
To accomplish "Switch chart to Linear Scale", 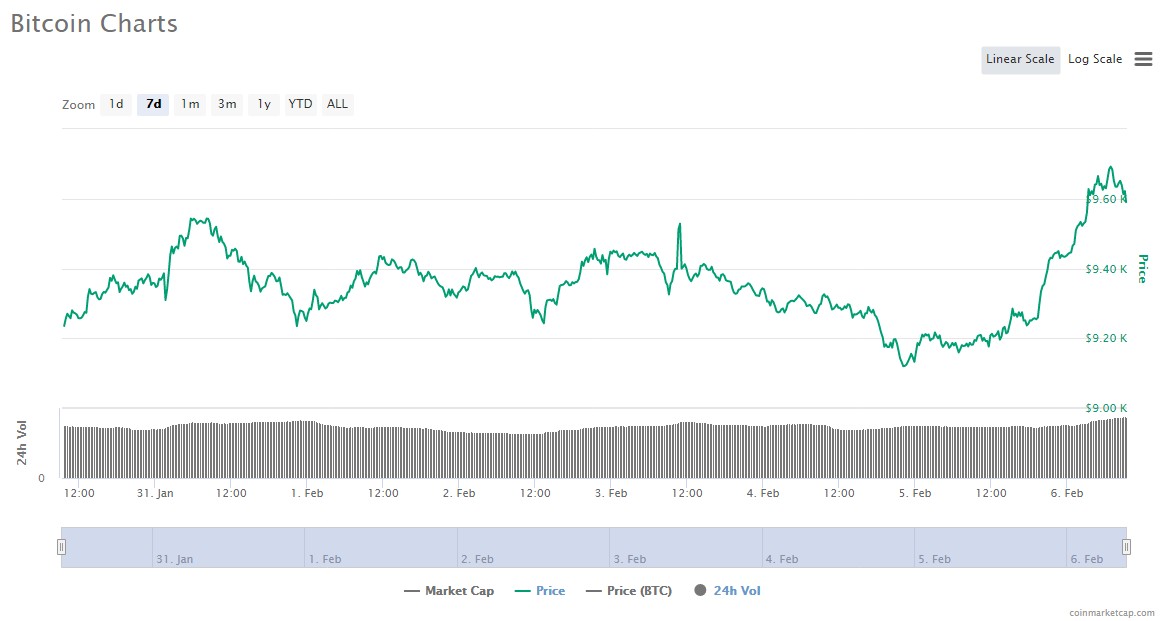I will coord(1020,59).
